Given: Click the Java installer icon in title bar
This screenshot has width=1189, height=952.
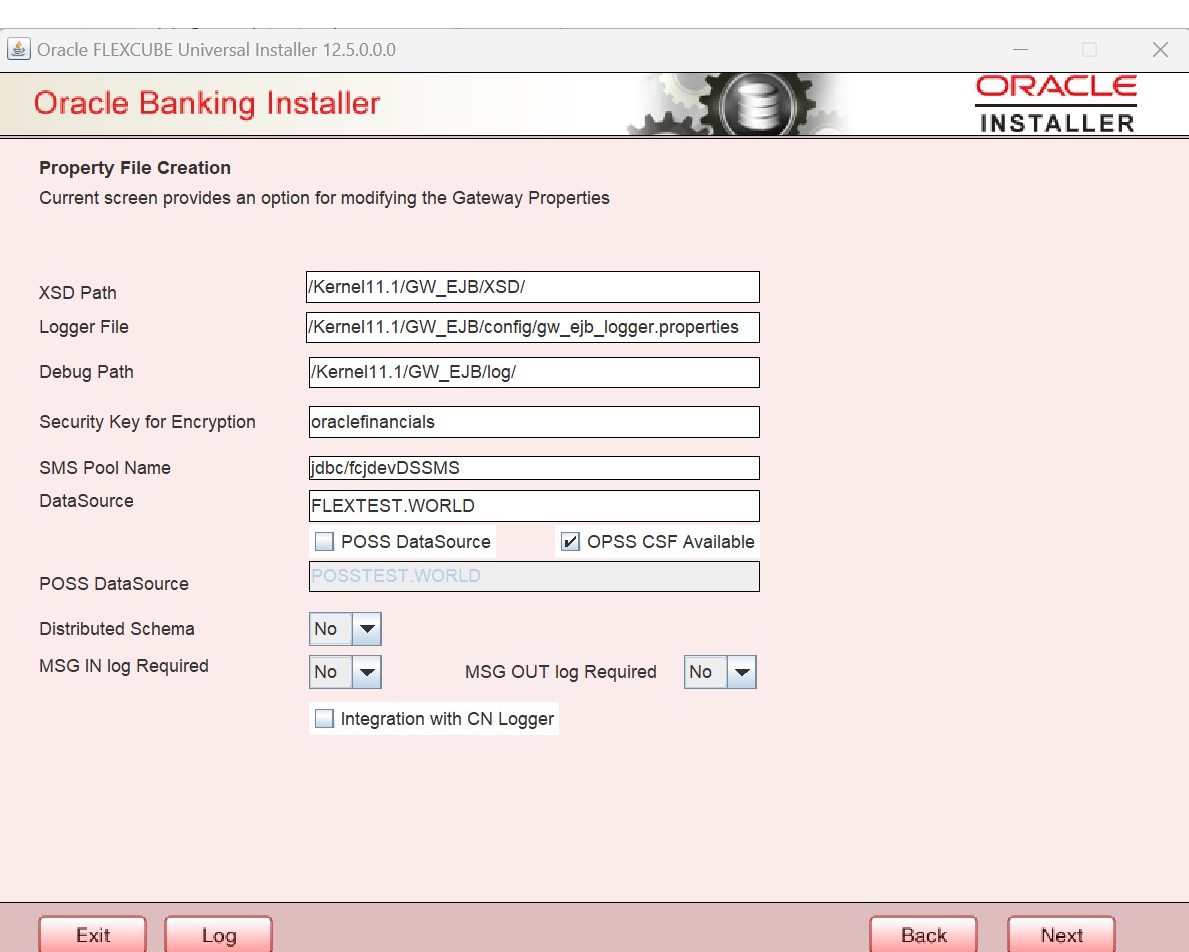Looking at the screenshot, I should click(18, 49).
